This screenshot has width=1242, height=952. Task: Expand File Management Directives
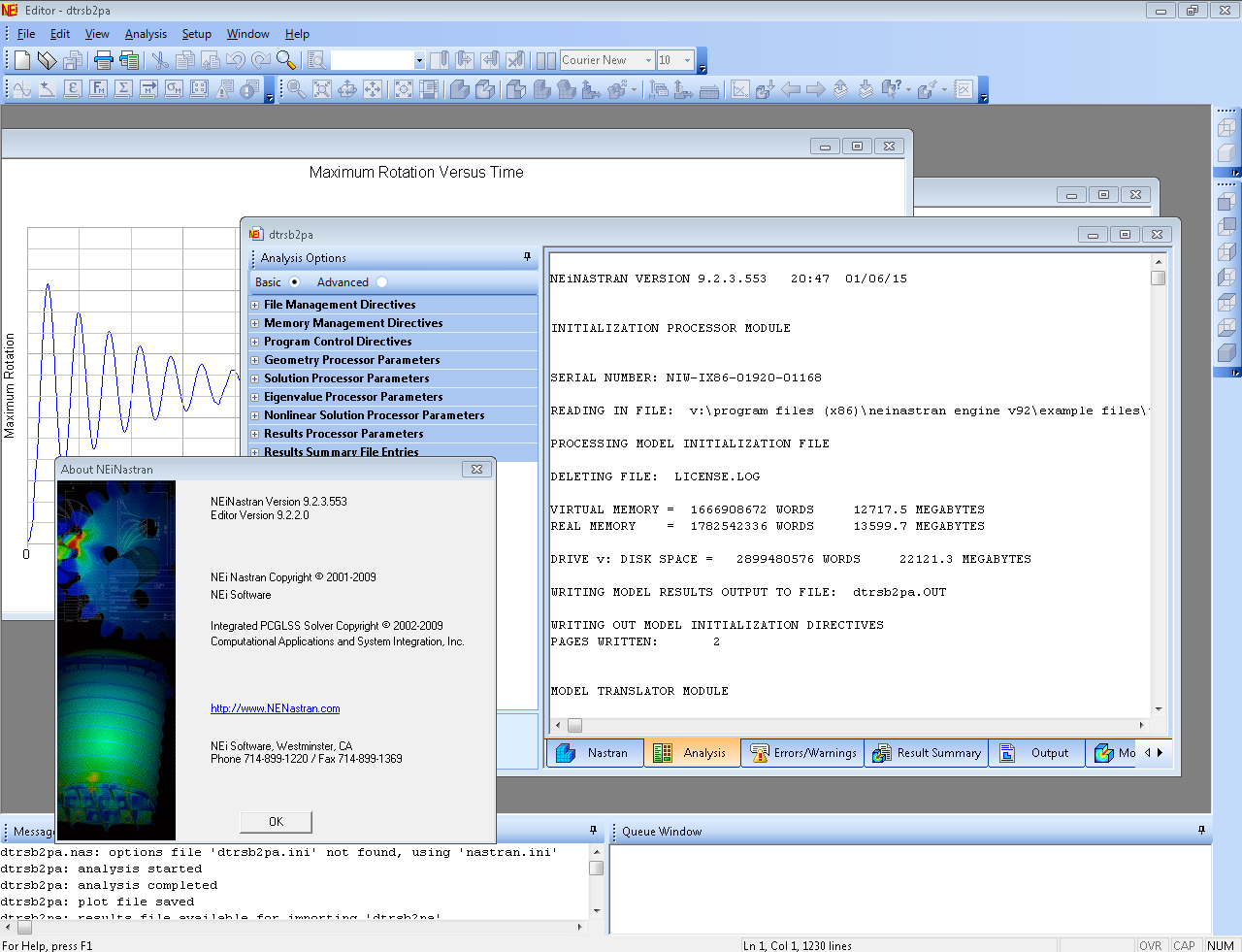tap(255, 305)
